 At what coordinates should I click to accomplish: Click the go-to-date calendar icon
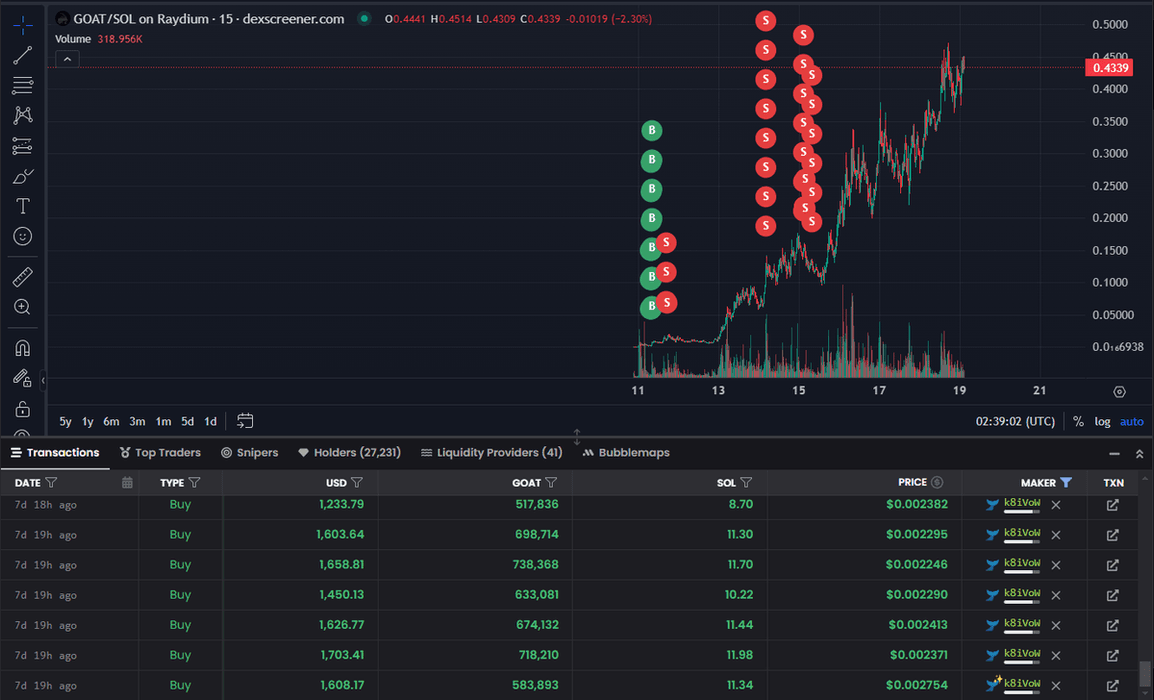coord(245,421)
